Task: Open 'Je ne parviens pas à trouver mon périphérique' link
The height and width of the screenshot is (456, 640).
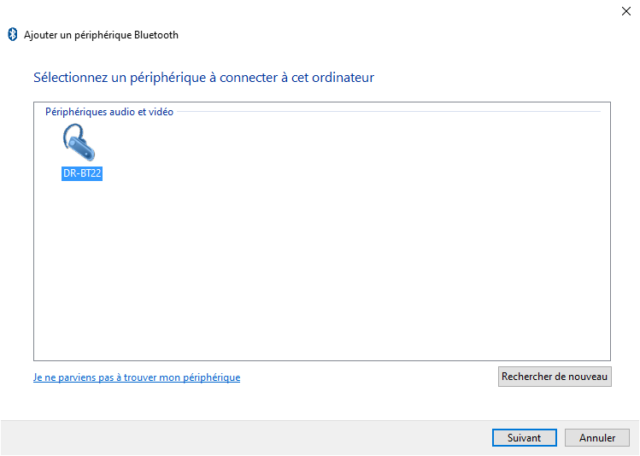Action: click(x=137, y=378)
